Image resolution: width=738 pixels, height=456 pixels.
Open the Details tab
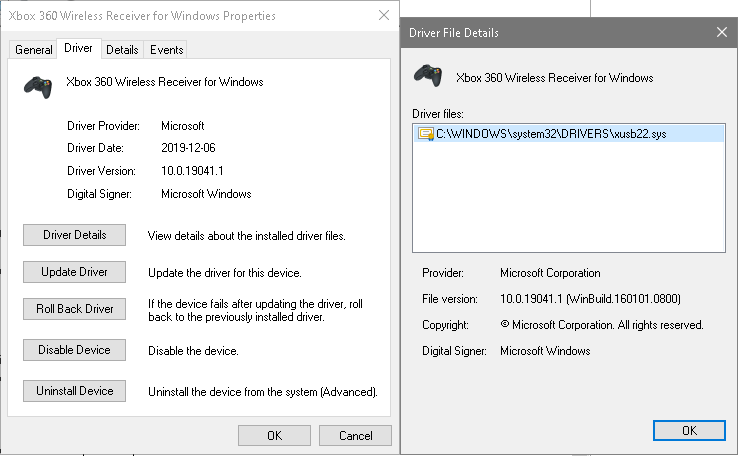pos(122,49)
